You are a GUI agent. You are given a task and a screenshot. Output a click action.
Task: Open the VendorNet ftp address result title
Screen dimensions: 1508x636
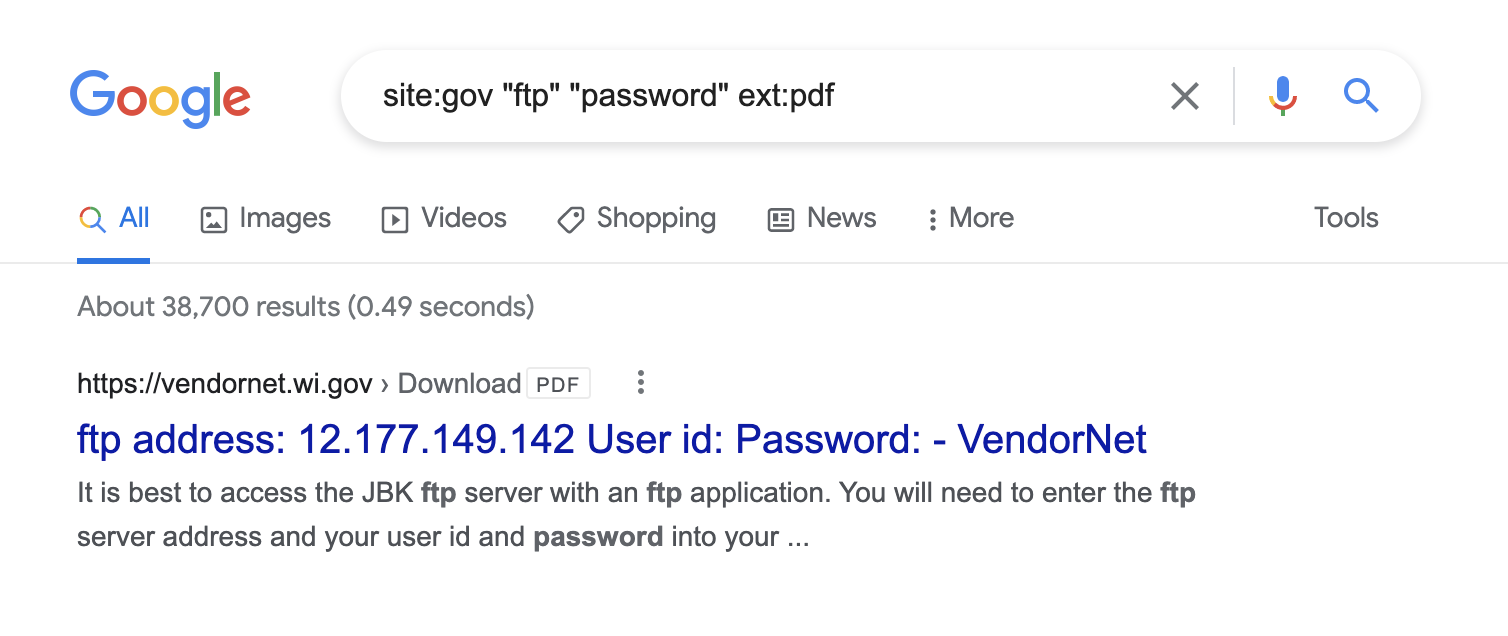pyautogui.click(x=612, y=439)
